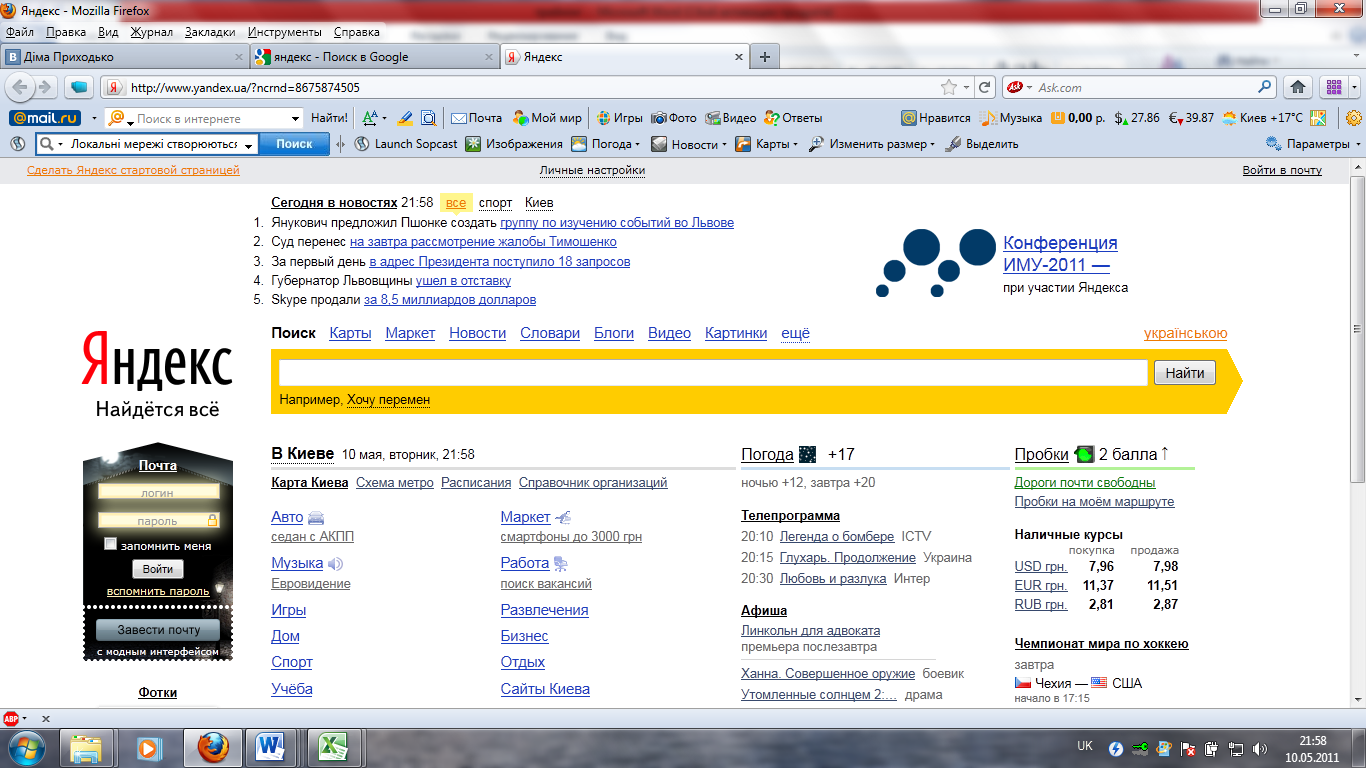Screen dimensions: 1366x768
Task: Open the orange gear settings icon
Action: (x=1354, y=118)
